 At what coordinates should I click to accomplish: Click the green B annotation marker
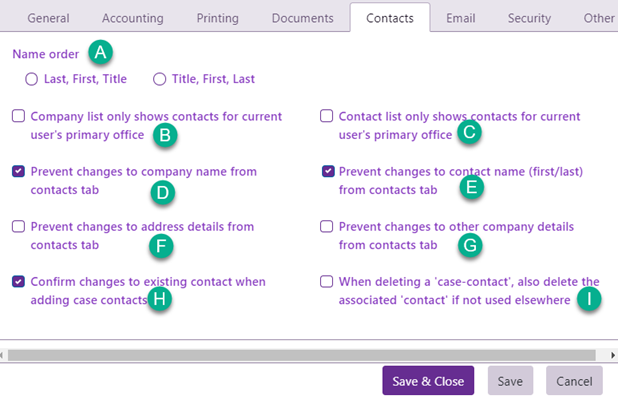165,135
